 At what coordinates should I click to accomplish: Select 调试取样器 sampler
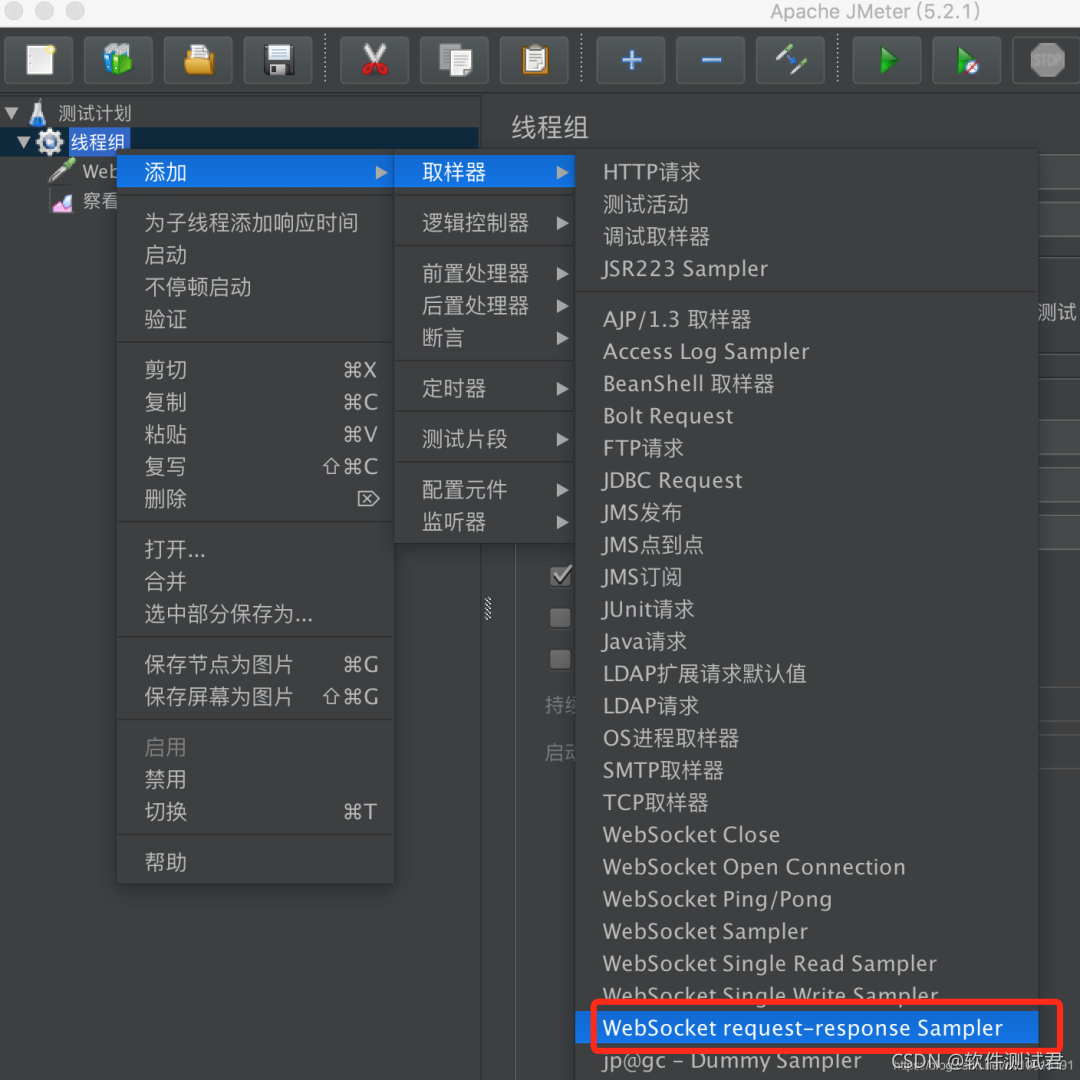807,236
